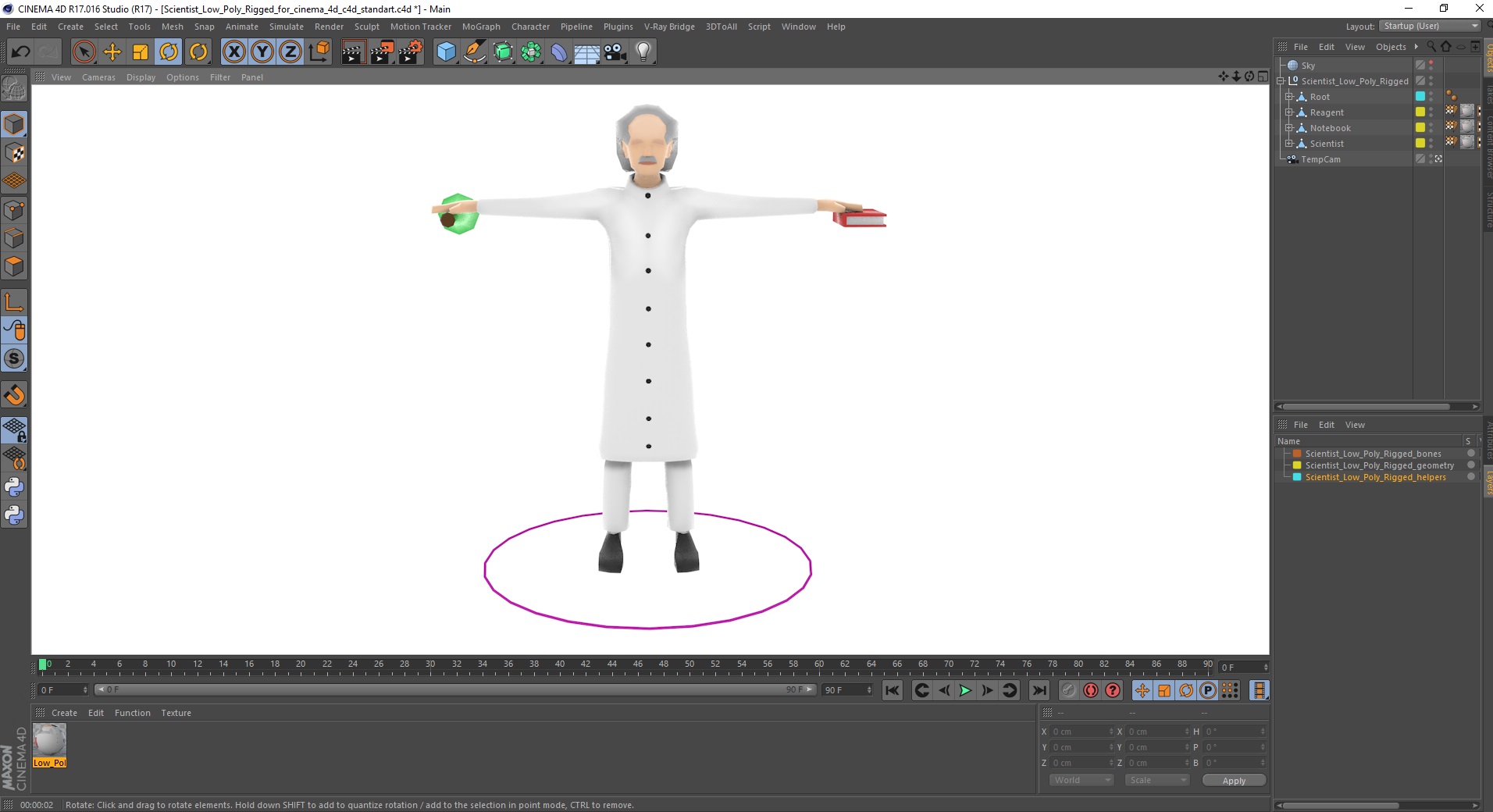Open the World coordinate dropdown
Image resolution: width=1493 pixels, height=812 pixels.
1080,780
